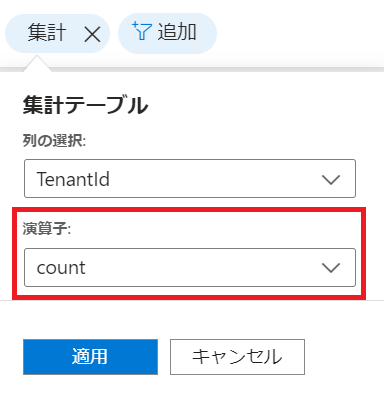Open the 列の選択 combo box showing TenantId
The width and height of the screenshot is (384, 399).
pyautogui.click(x=190, y=179)
